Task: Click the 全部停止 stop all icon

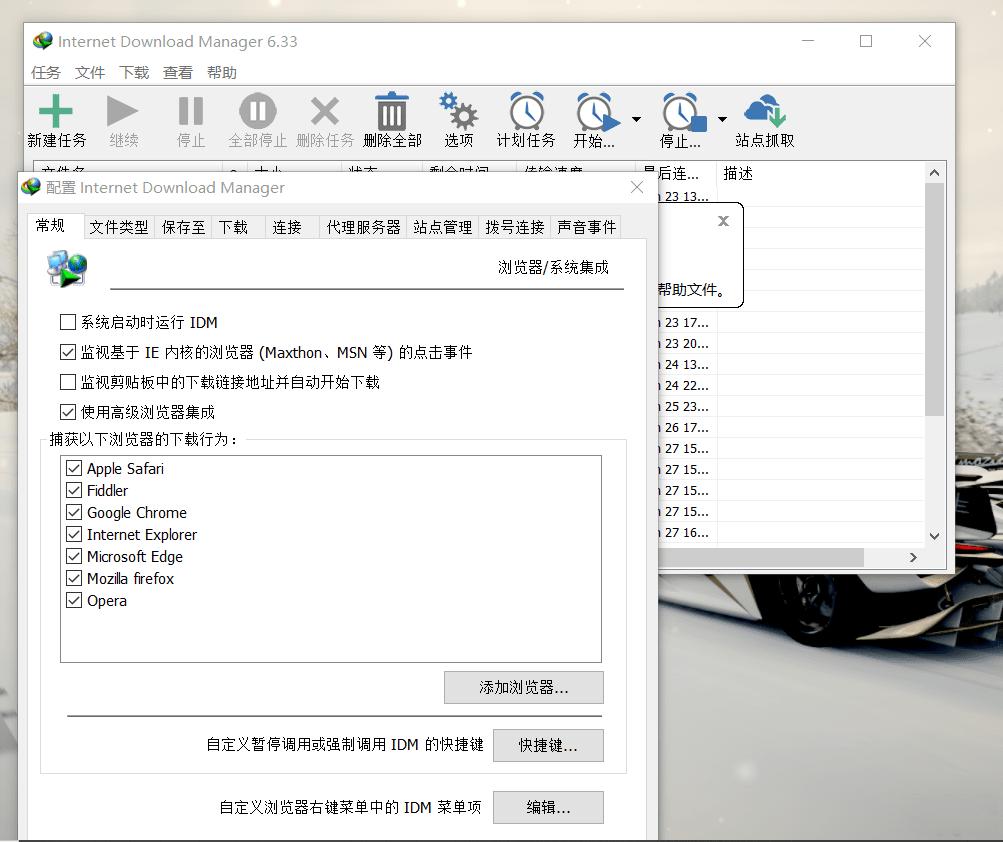Action: (256, 110)
